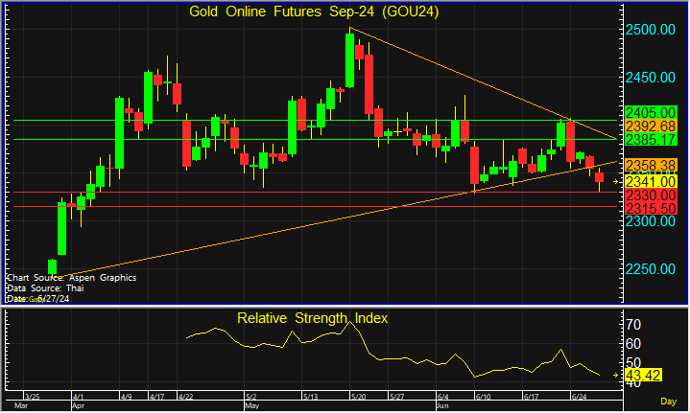Click the 70 level on RSI axis

[x=632, y=326]
